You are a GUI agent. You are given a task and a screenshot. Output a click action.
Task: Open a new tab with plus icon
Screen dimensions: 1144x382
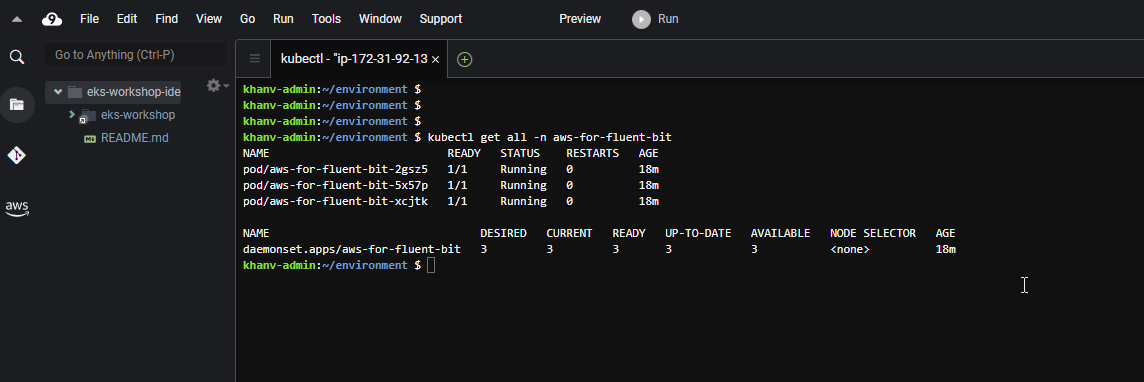pos(464,59)
